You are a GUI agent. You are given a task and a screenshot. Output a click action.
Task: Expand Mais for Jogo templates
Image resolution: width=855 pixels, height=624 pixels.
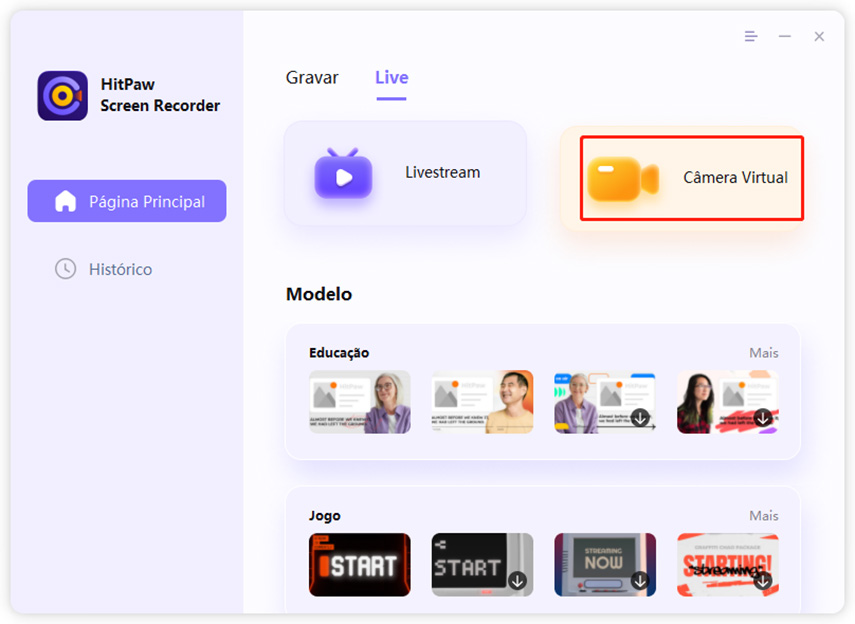pos(763,516)
